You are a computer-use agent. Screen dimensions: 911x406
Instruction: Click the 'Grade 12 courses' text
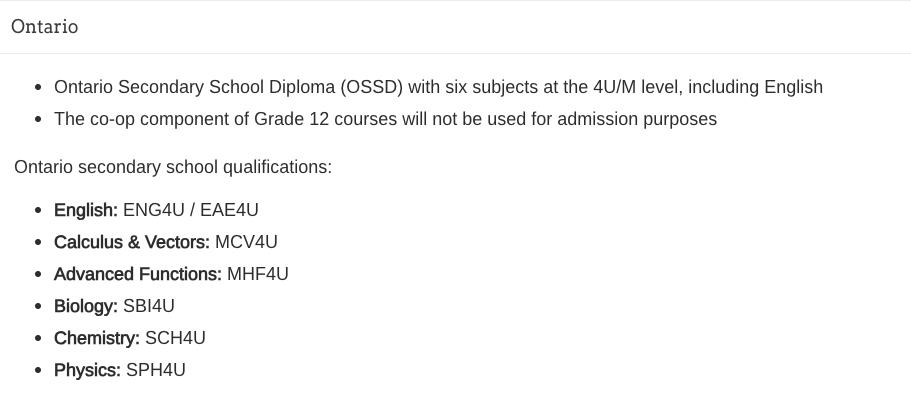pyautogui.click(x=309, y=119)
